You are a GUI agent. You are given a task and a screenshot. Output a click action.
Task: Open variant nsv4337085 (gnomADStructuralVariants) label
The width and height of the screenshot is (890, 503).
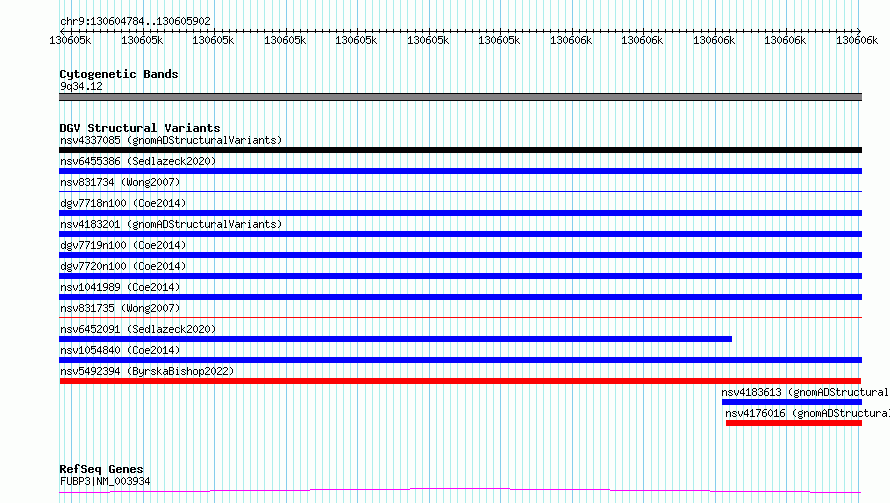[x=171, y=140]
